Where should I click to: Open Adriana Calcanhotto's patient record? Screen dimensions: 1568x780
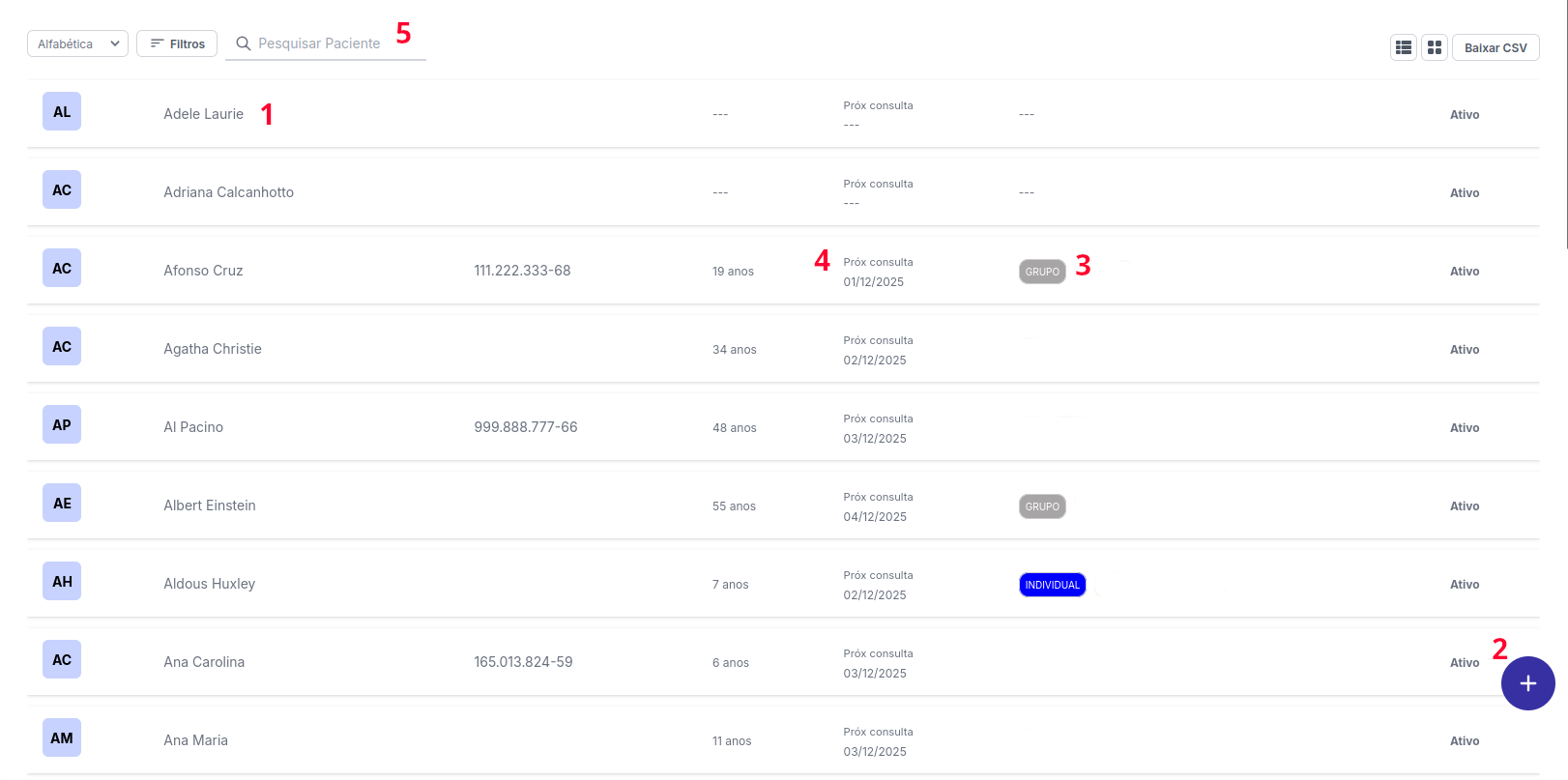tap(228, 192)
